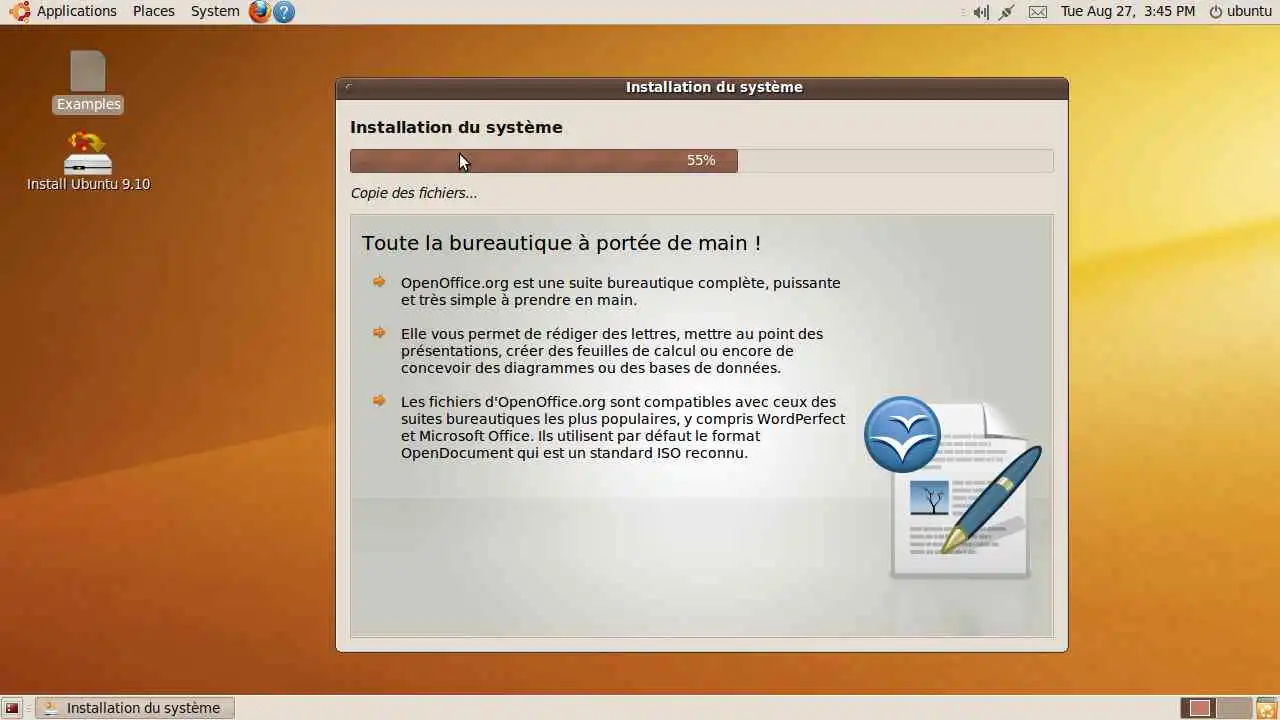
Task: Open the ubuntu user session menu
Action: pyautogui.click(x=1240, y=11)
